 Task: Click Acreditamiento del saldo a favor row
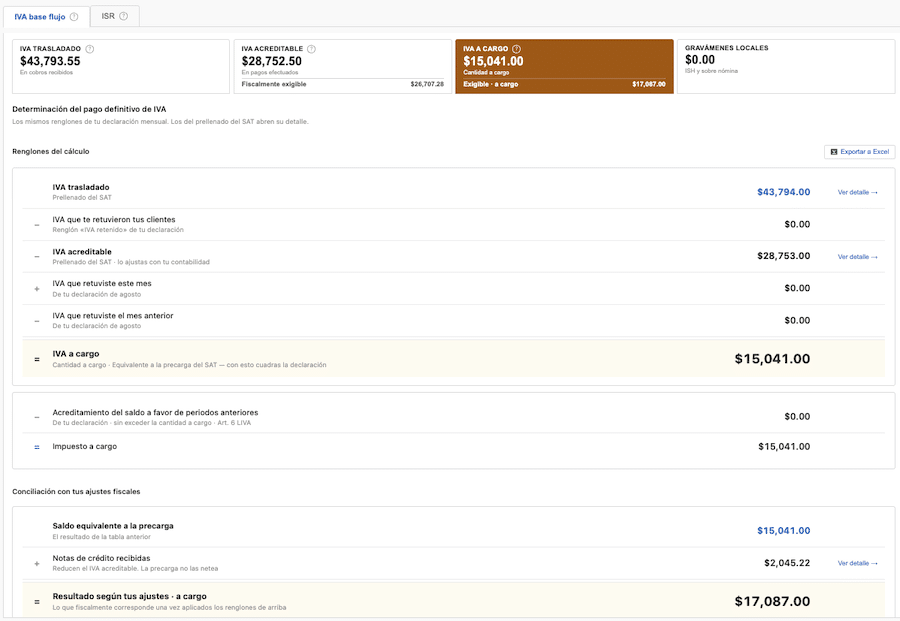(453, 417)
